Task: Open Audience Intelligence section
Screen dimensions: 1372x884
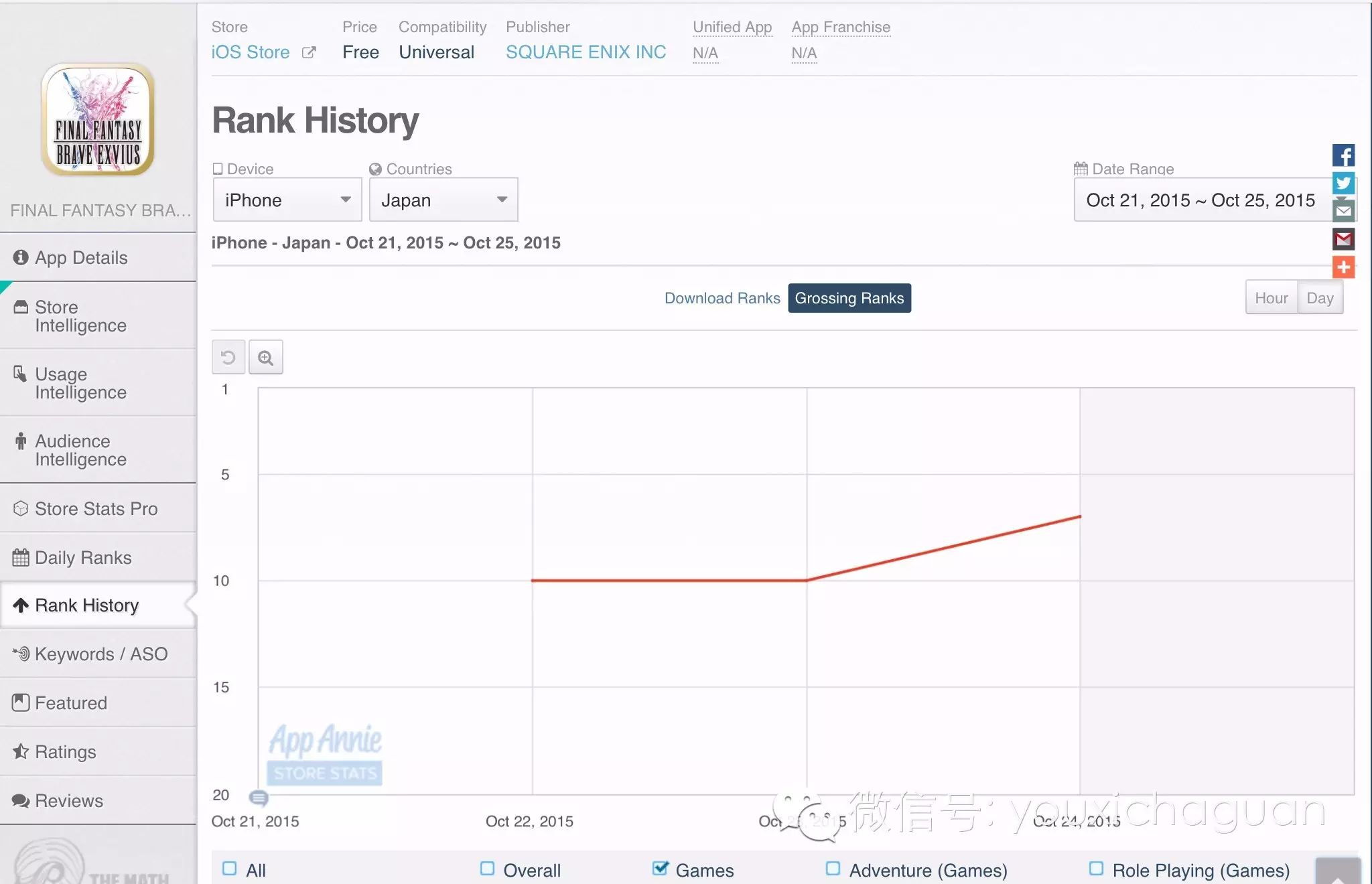Action: point(98,450)
